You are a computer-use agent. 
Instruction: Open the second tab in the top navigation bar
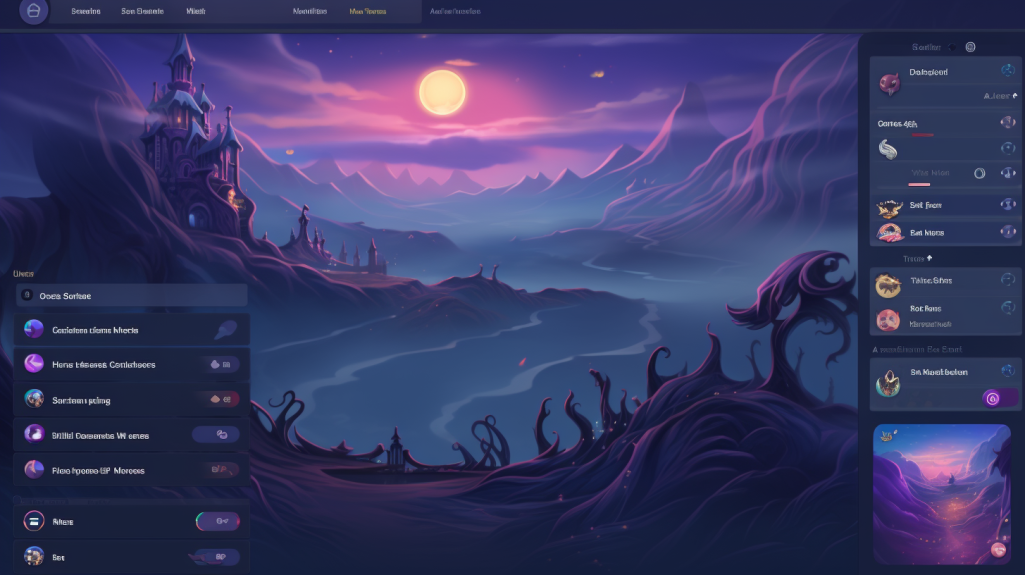pos(142,11)
